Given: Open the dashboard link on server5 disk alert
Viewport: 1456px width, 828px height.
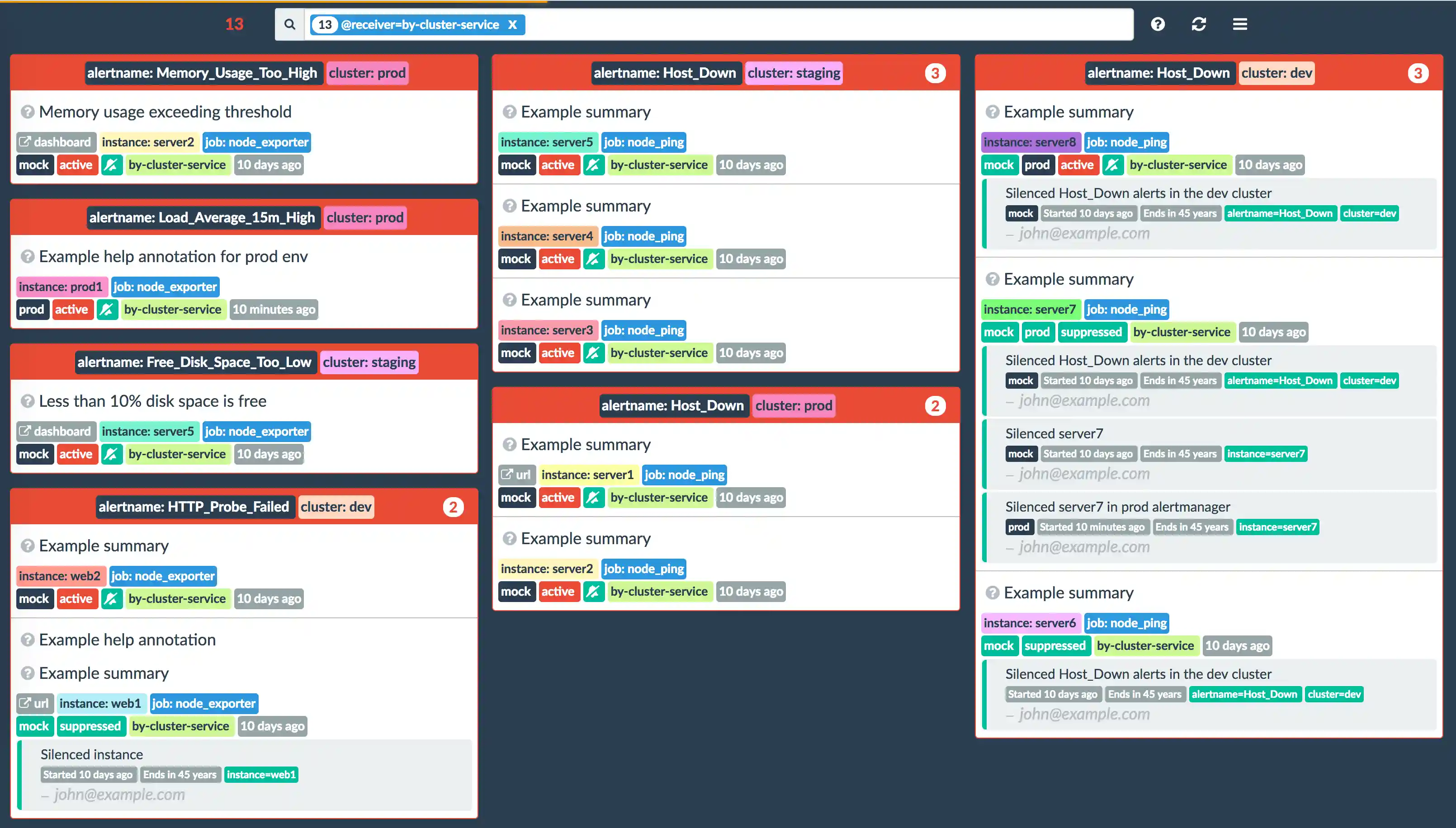Looking at the screenshot, I should pyautogui.click(x=55, y=431).
